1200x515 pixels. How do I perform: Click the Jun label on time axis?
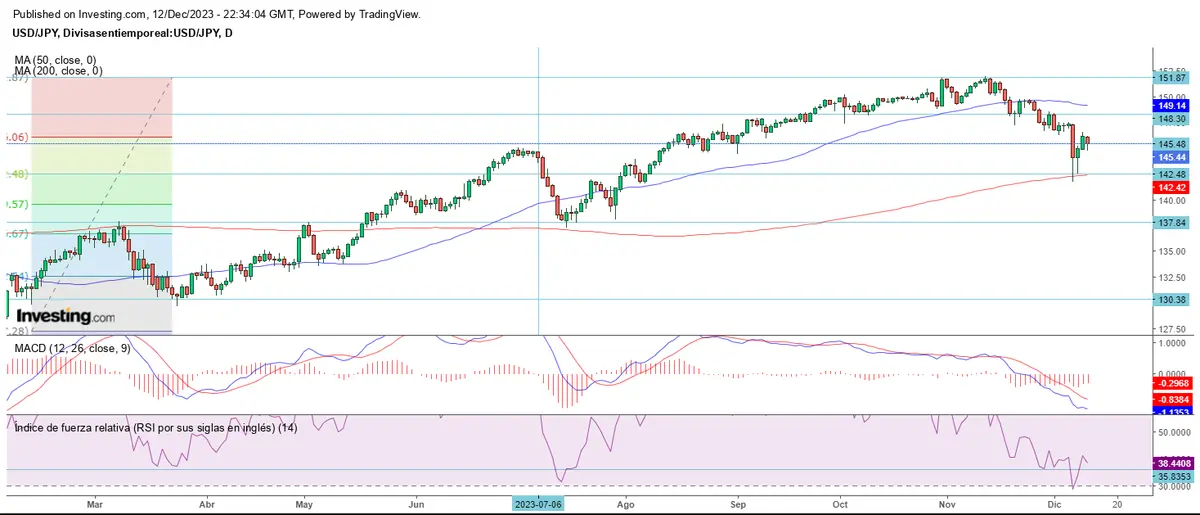click(x=417, y=506)
